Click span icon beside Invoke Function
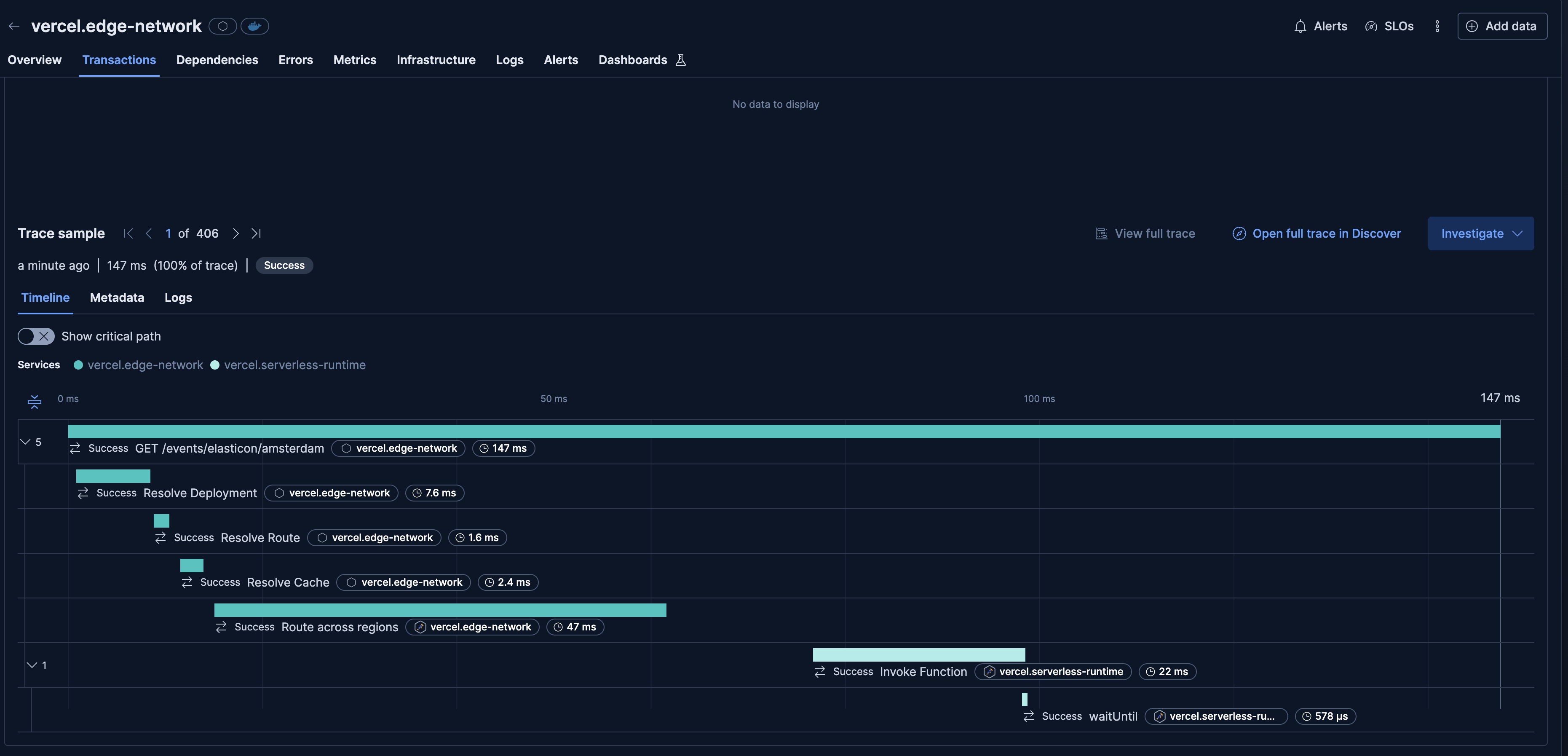 tap(820, 672)
